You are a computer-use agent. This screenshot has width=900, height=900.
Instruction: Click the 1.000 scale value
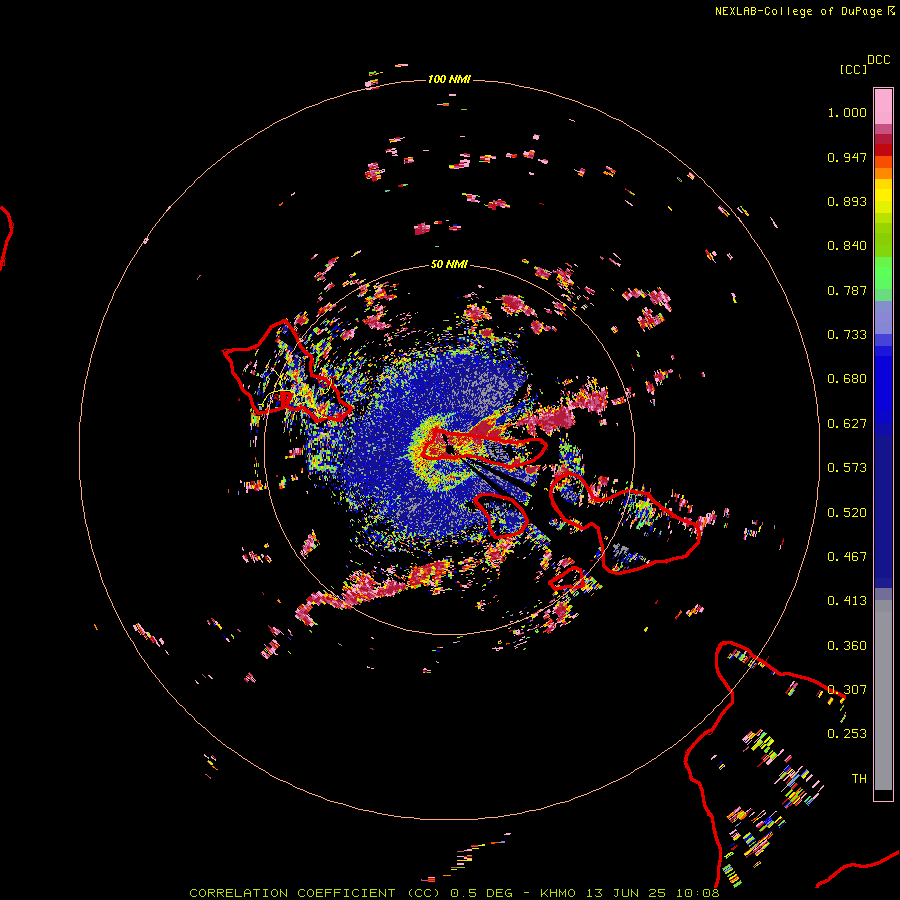point(847,112)
